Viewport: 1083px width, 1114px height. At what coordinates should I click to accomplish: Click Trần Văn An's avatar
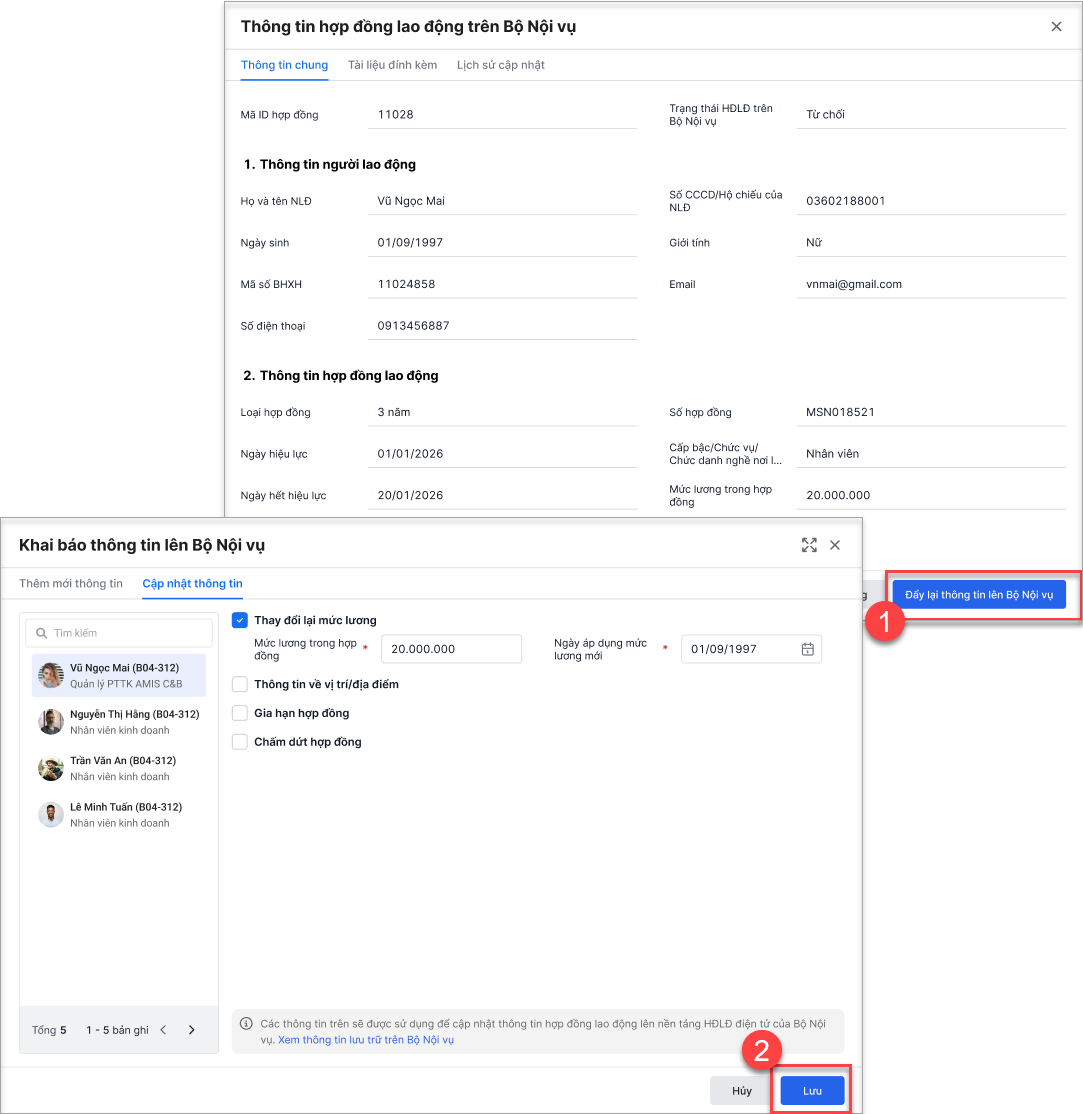50,768
